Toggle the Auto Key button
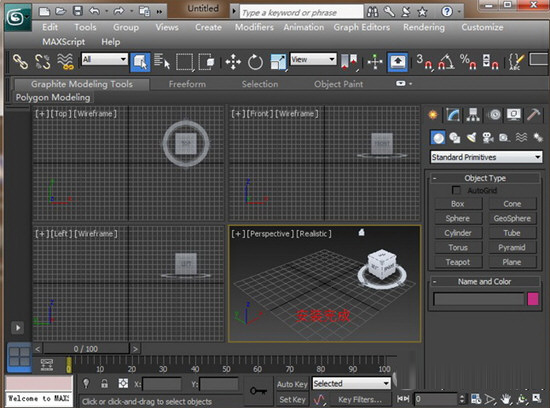The height and width of the screenshot is (408, 550). pos(292,384)
